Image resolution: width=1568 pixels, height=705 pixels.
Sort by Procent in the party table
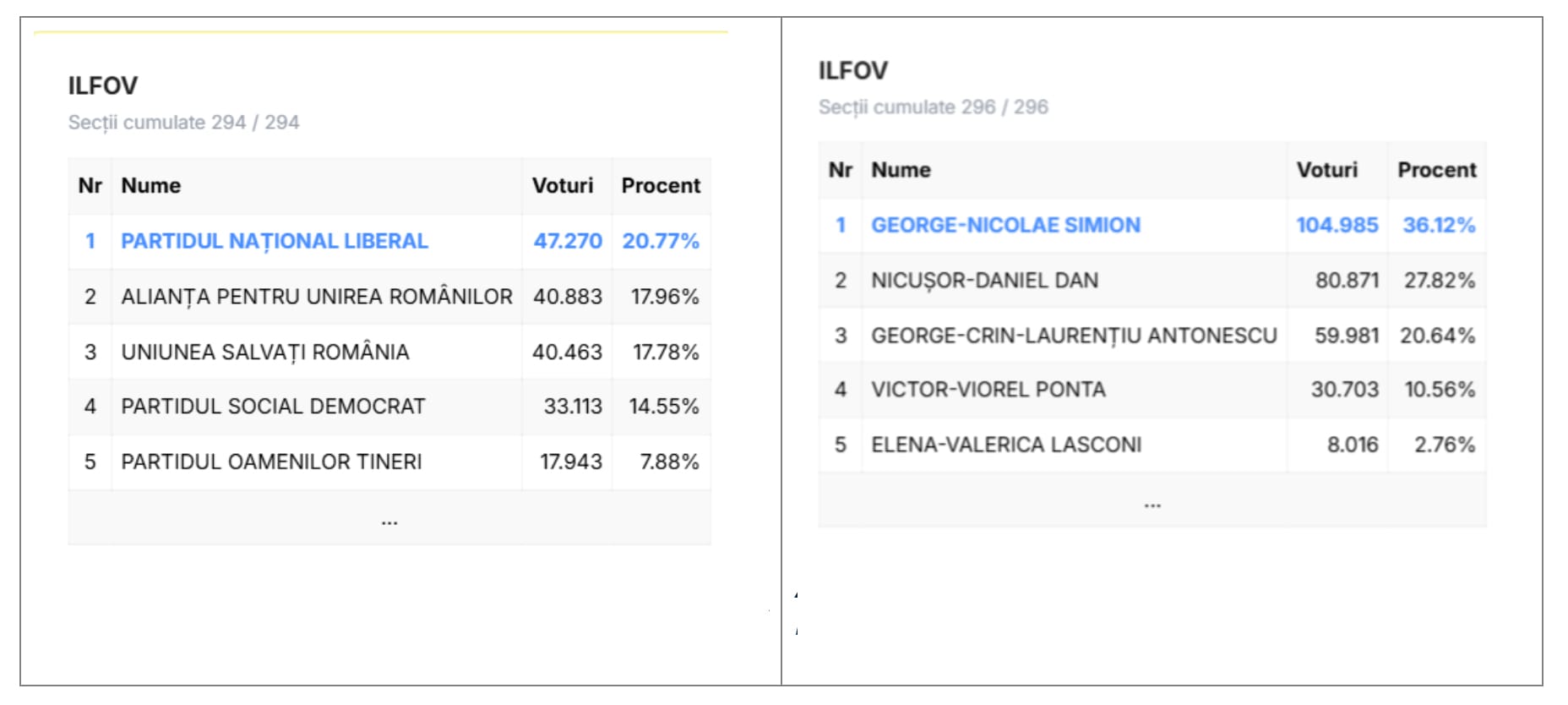[661, 186]
